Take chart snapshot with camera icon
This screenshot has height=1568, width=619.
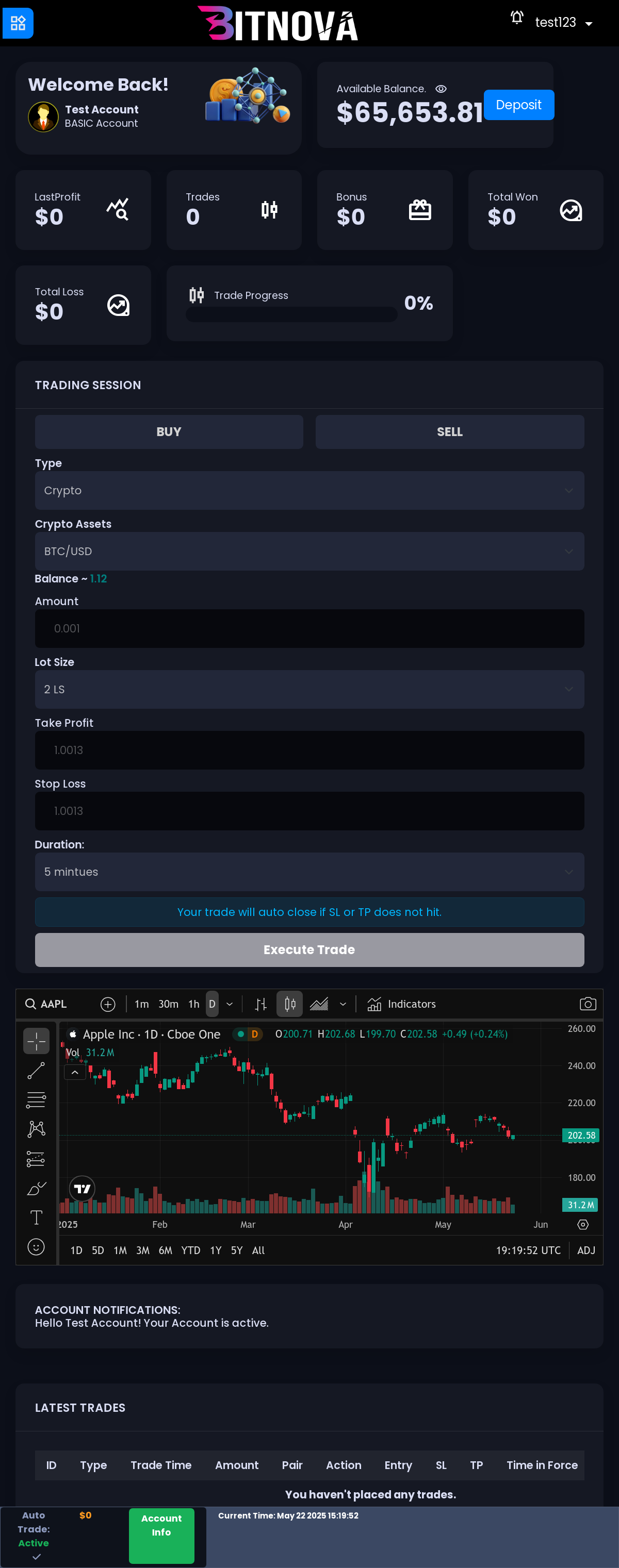pyautogui.click(x=588, y=1004)
